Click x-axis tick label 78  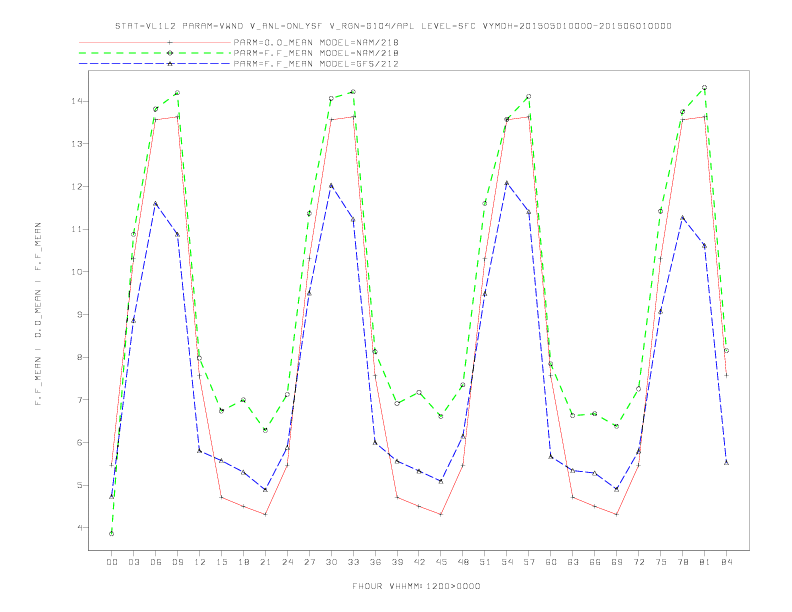pyautogui.click(x=682, y=562)
